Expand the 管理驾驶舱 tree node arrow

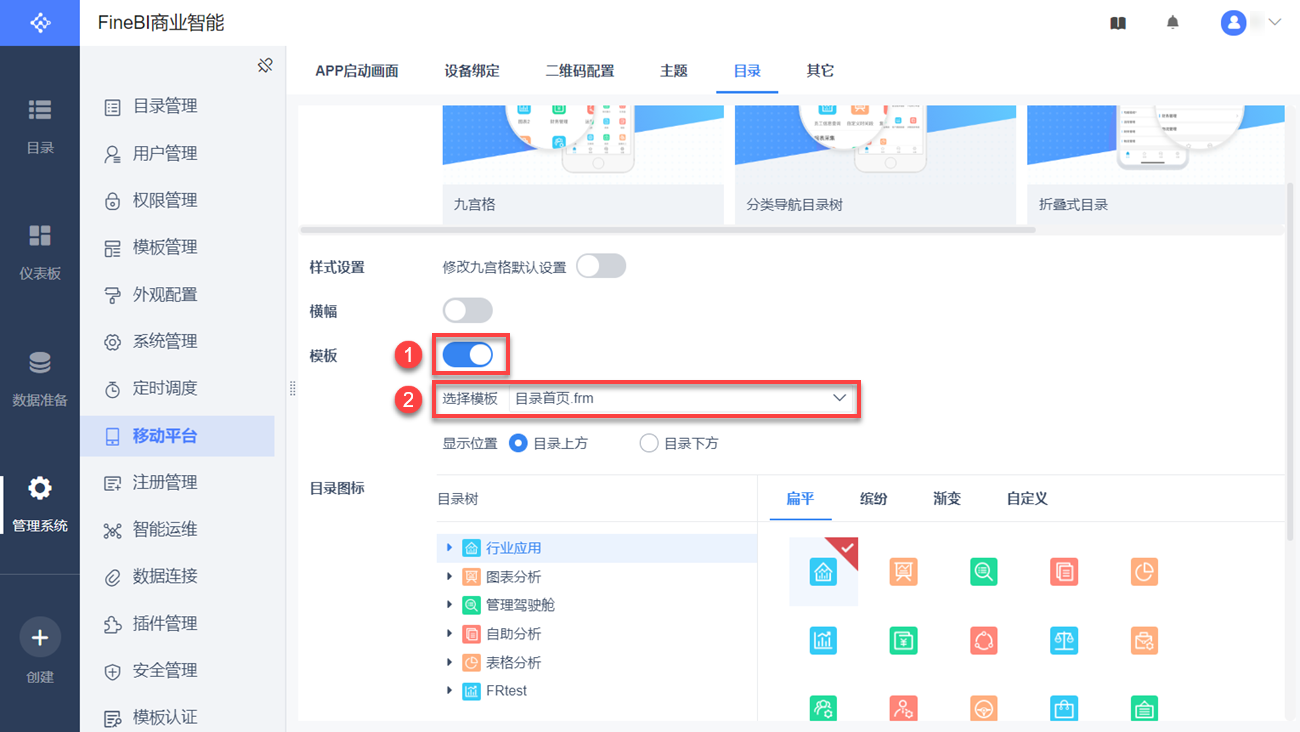click(450, 604)
